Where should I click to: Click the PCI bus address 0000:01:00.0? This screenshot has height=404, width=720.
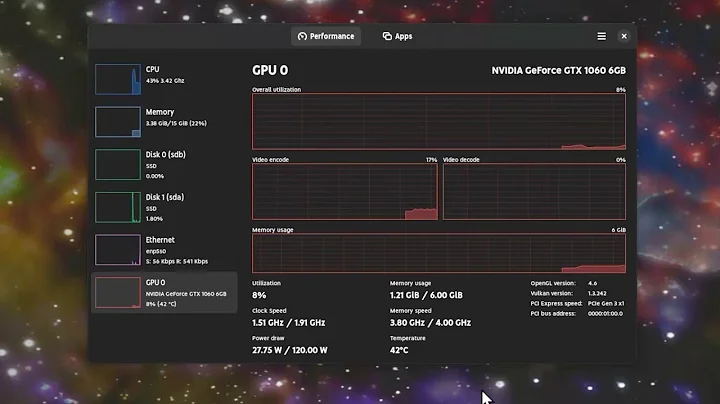pyautogui.click(x=605, y=314)
